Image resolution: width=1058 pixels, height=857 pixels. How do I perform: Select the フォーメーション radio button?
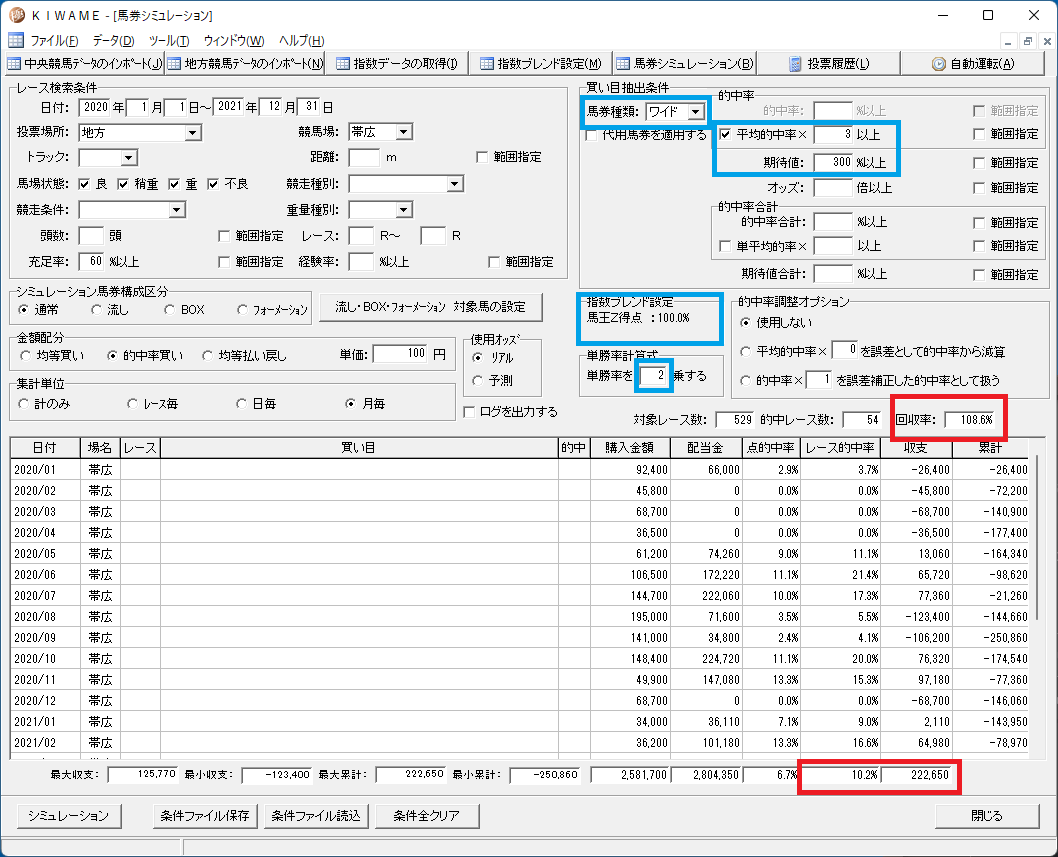coord(242,310)
